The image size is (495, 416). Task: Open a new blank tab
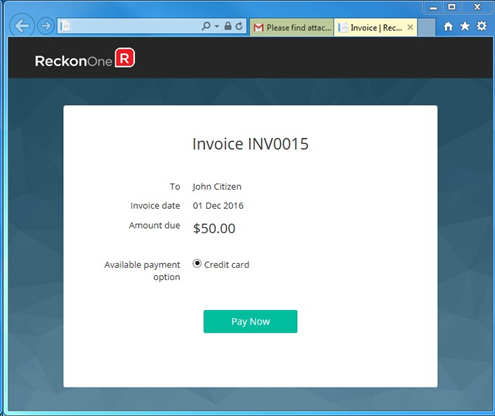point(426,27)
